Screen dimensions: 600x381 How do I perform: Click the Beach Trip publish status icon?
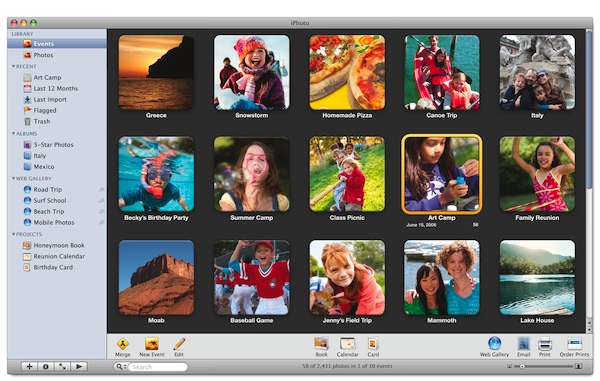coord(101,211)
